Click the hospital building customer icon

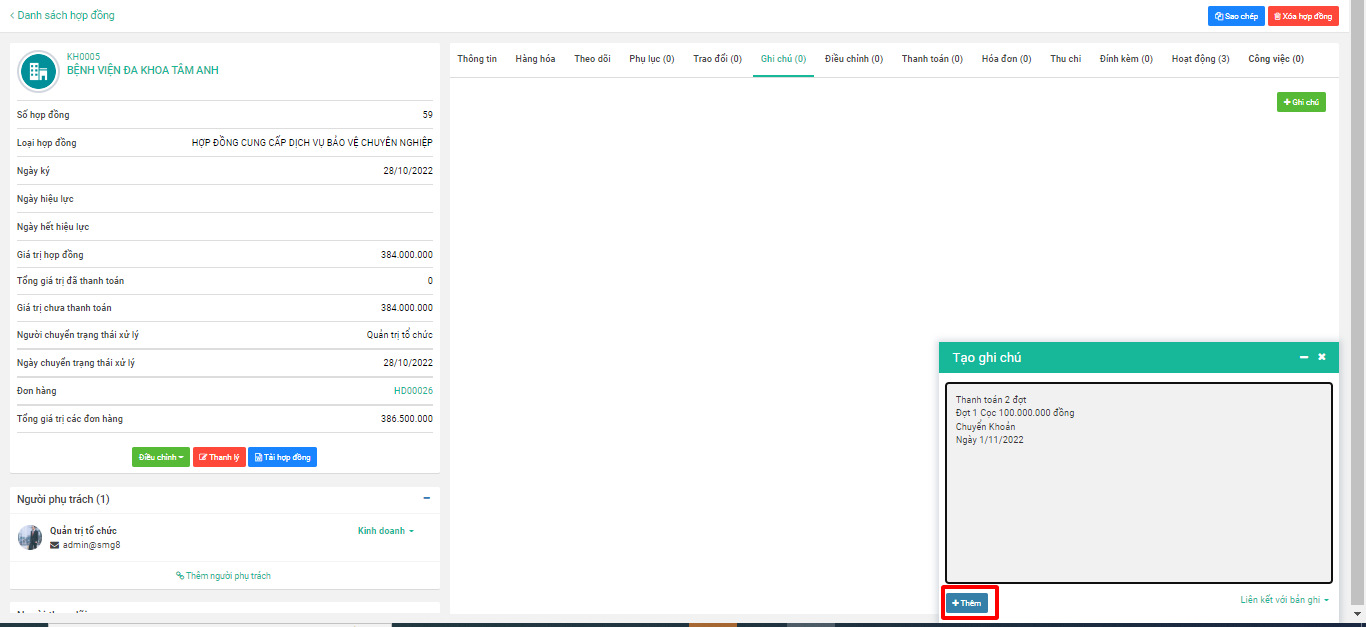[x=39, y=71]
